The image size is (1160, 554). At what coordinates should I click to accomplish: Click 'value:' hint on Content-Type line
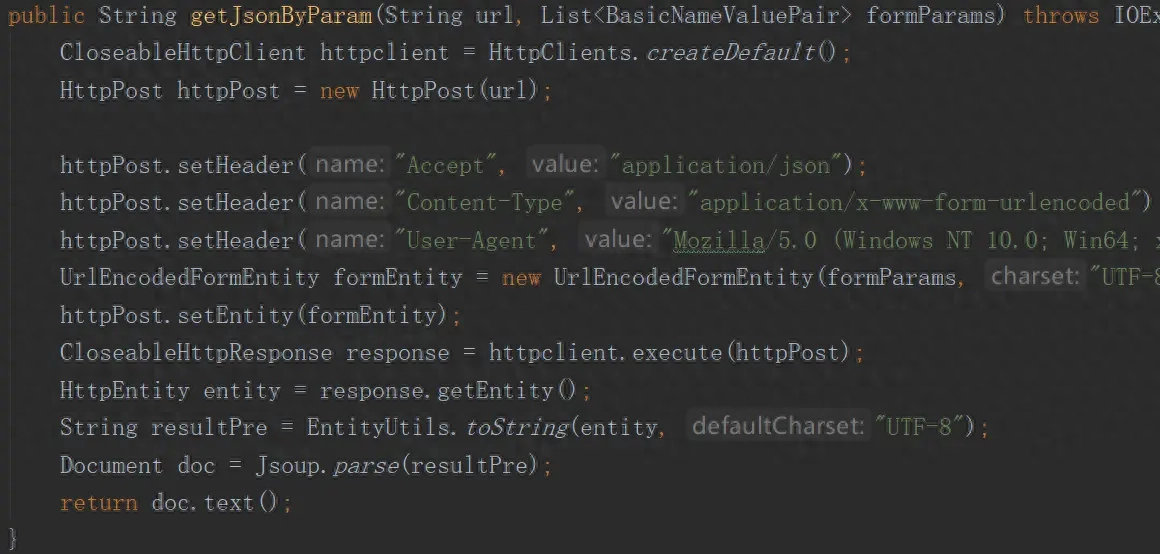(x=643, y=201)
